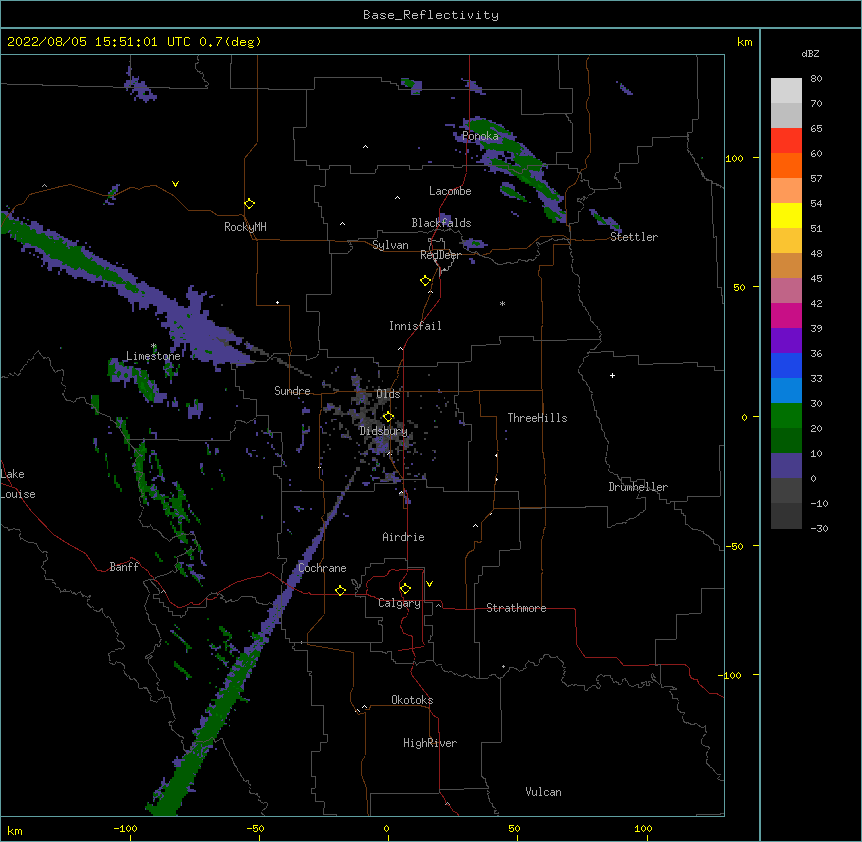Click the Calgary city label
The image size is (862, 842).
tap(399, 603)
